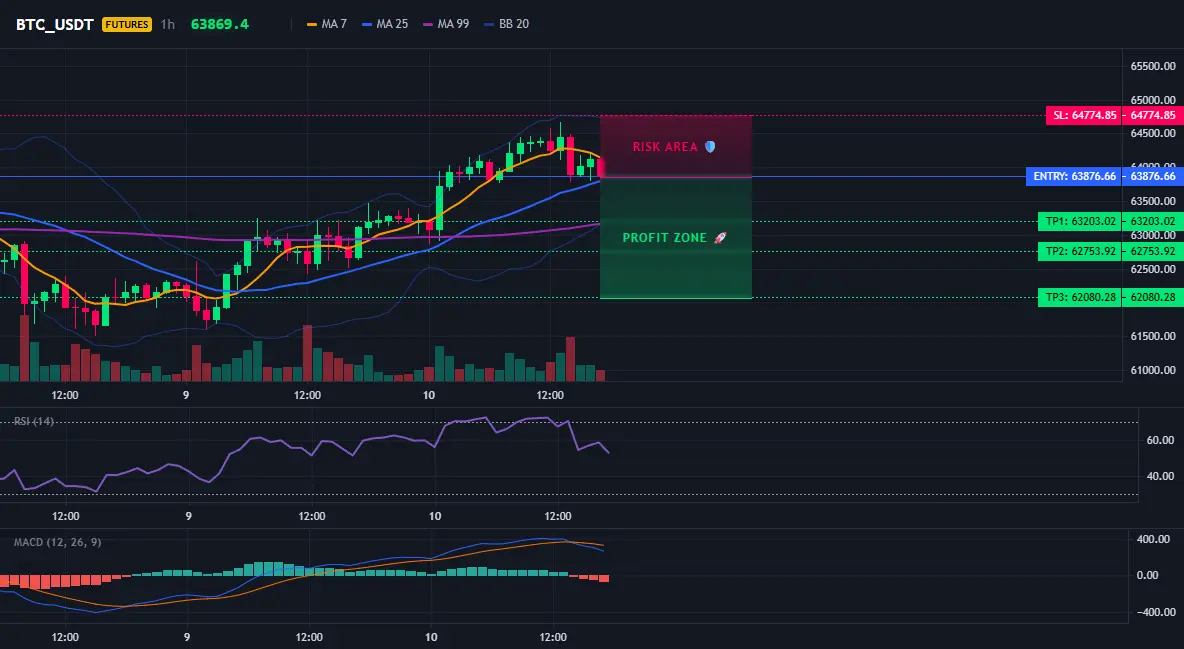This screenshot has height=649, width=1184.
Task: Click the TP2: 62753.92 label
Action: 1080,252
